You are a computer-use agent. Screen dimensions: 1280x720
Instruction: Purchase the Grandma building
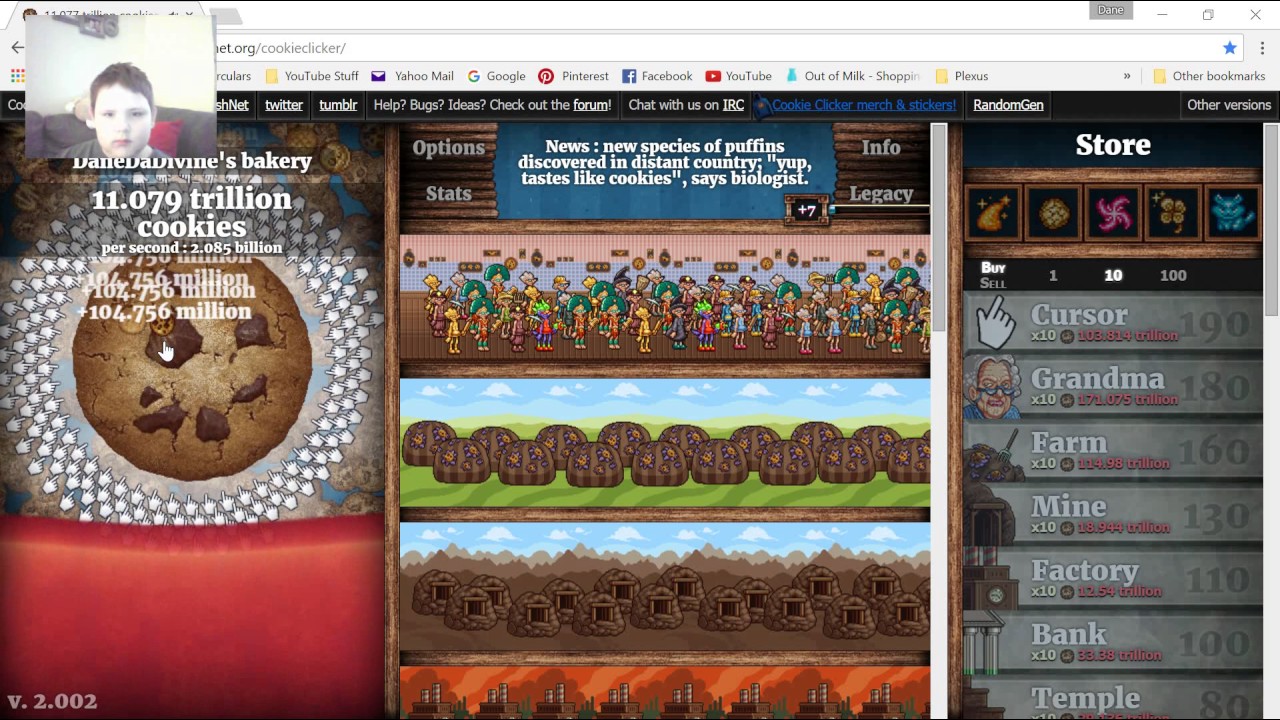coord(1113,388)
